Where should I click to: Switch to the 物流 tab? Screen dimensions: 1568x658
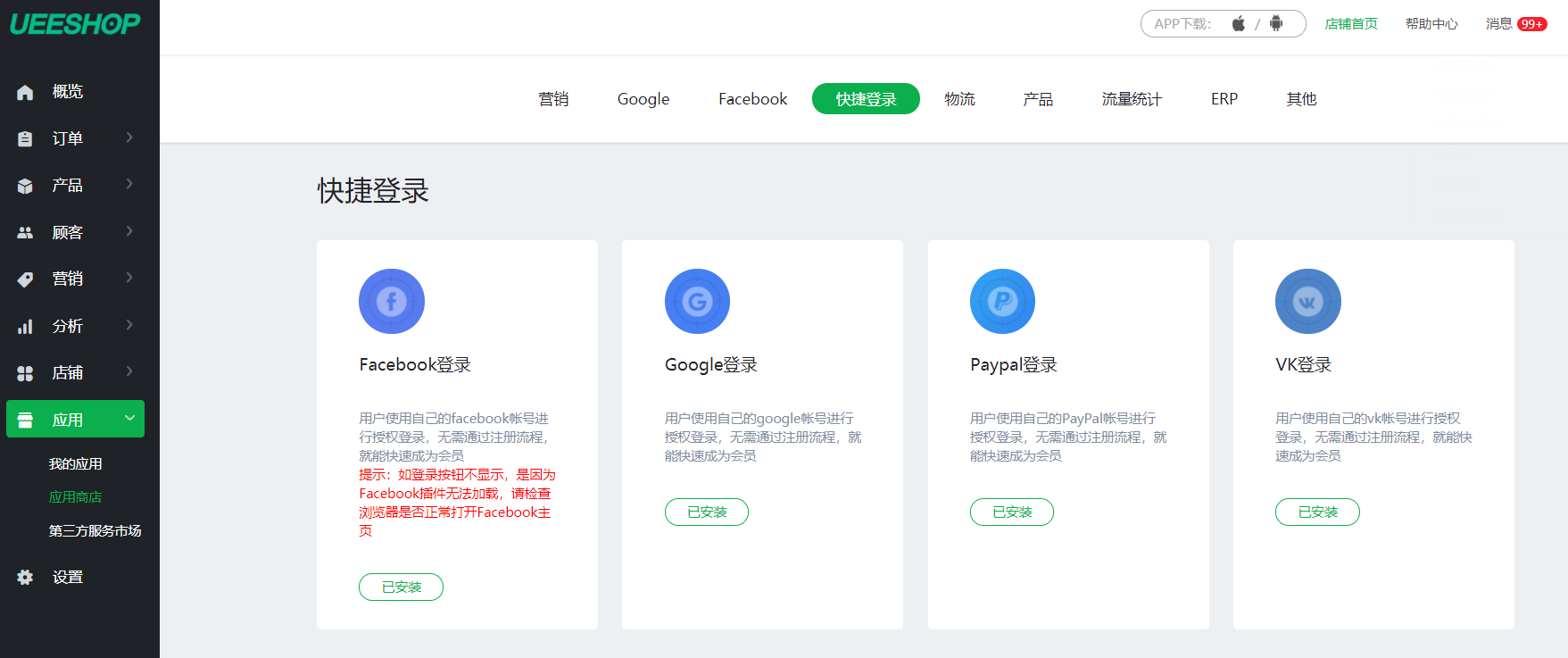coord(960,99)
